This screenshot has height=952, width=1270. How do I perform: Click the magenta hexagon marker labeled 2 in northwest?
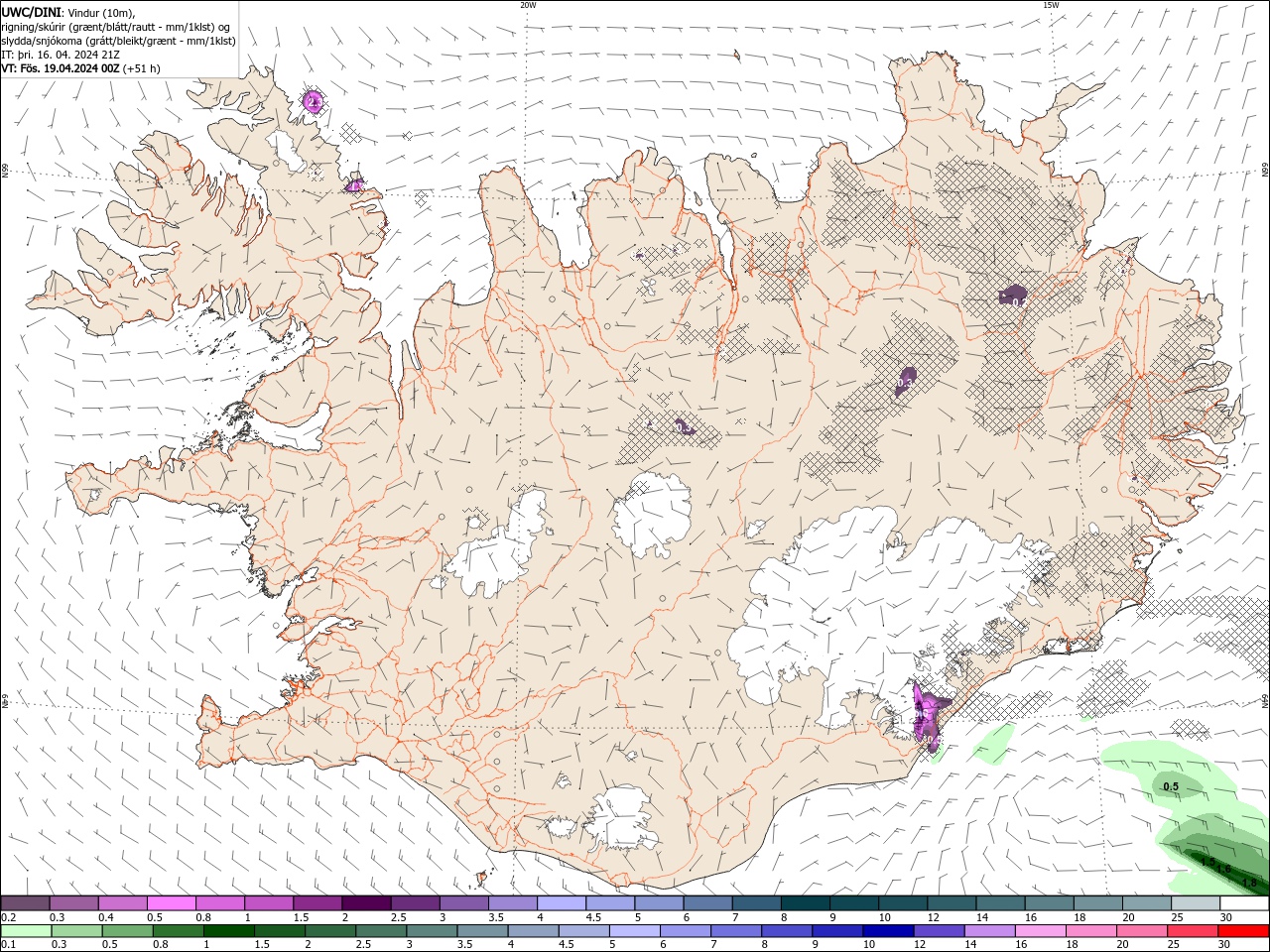313,101
